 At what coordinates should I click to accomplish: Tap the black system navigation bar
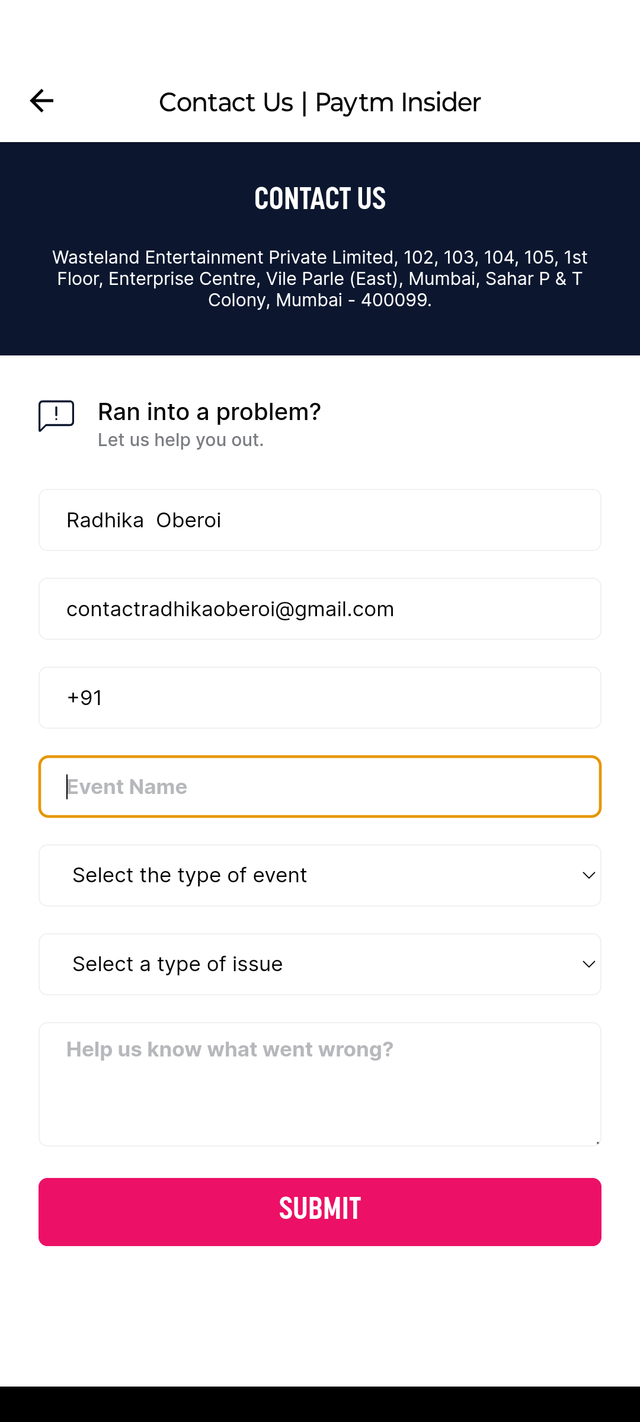[x=320, y=1404]
